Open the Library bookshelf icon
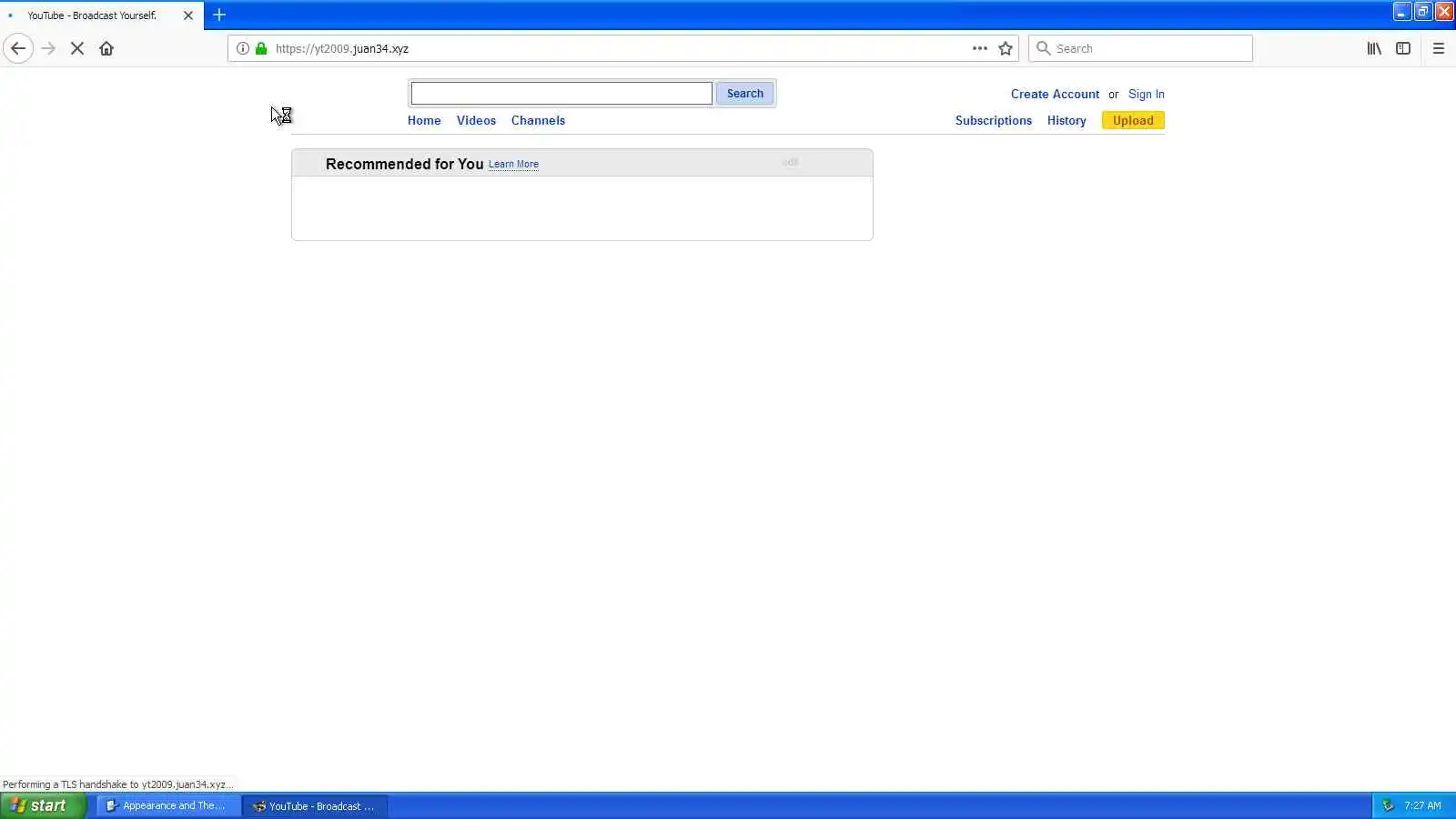The width and height of the screenshot is (1456, 819). pos(1374,48)
